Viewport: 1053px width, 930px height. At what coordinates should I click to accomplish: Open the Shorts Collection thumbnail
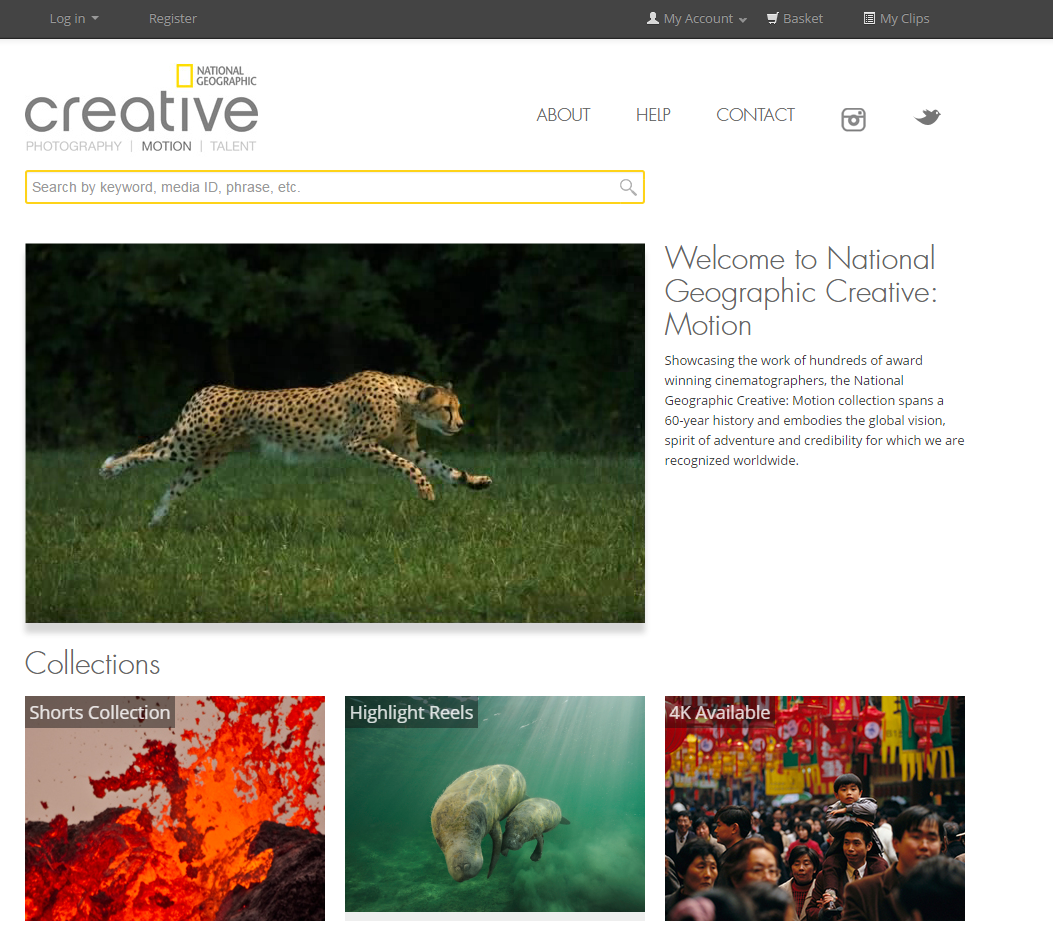pyautogui.click(x=175, y=808)
